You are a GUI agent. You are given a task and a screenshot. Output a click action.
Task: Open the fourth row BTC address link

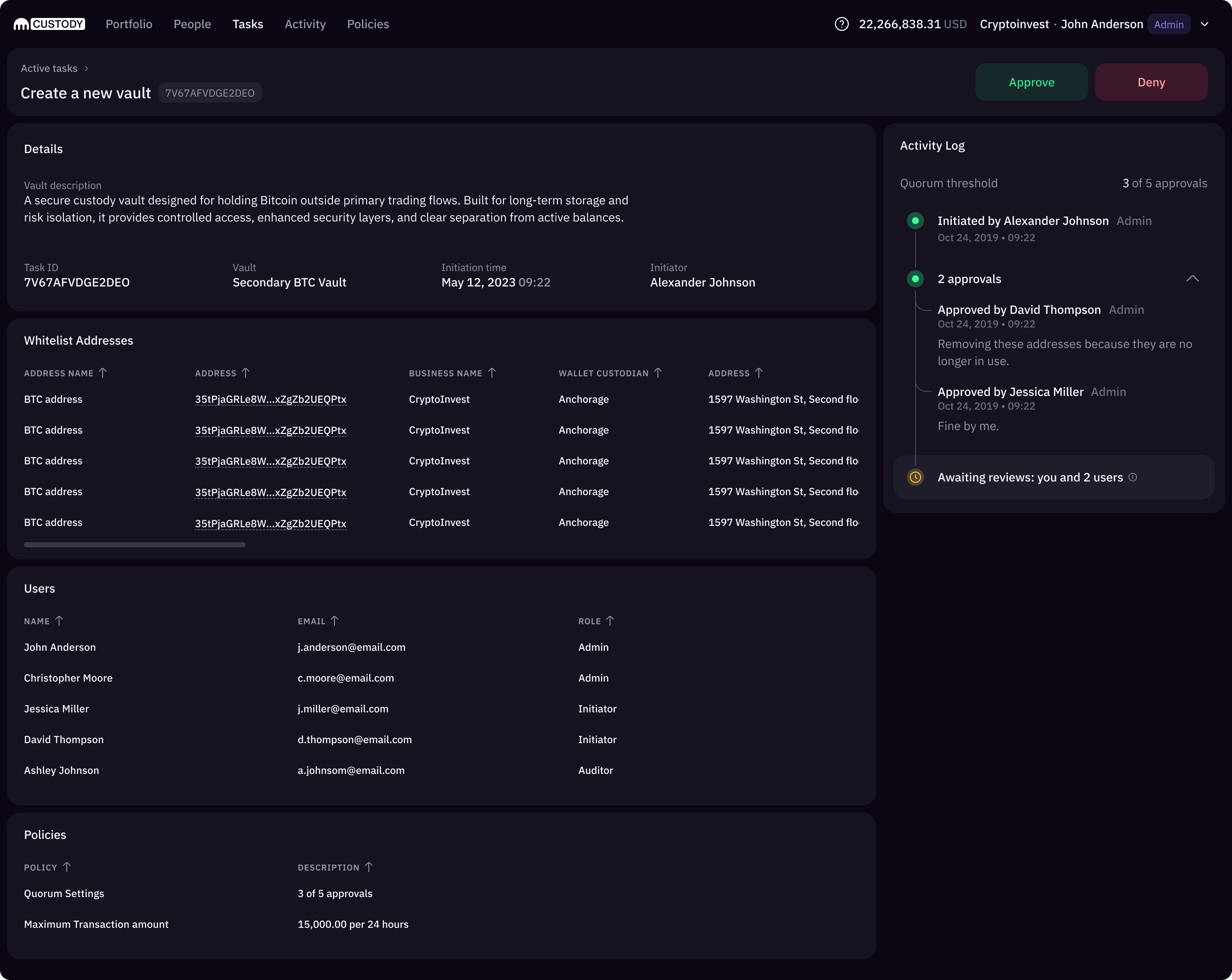pyautogui.click(x=270, y=492)
